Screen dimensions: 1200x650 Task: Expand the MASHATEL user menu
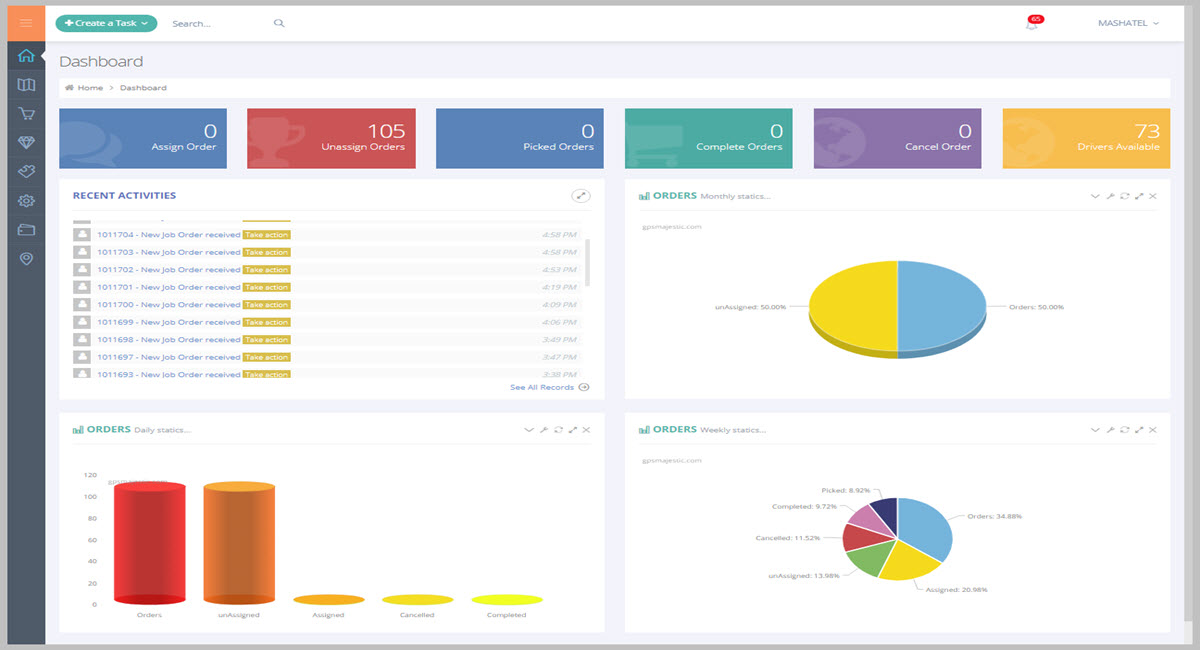pyautogui.click(x=1128, y=23)
